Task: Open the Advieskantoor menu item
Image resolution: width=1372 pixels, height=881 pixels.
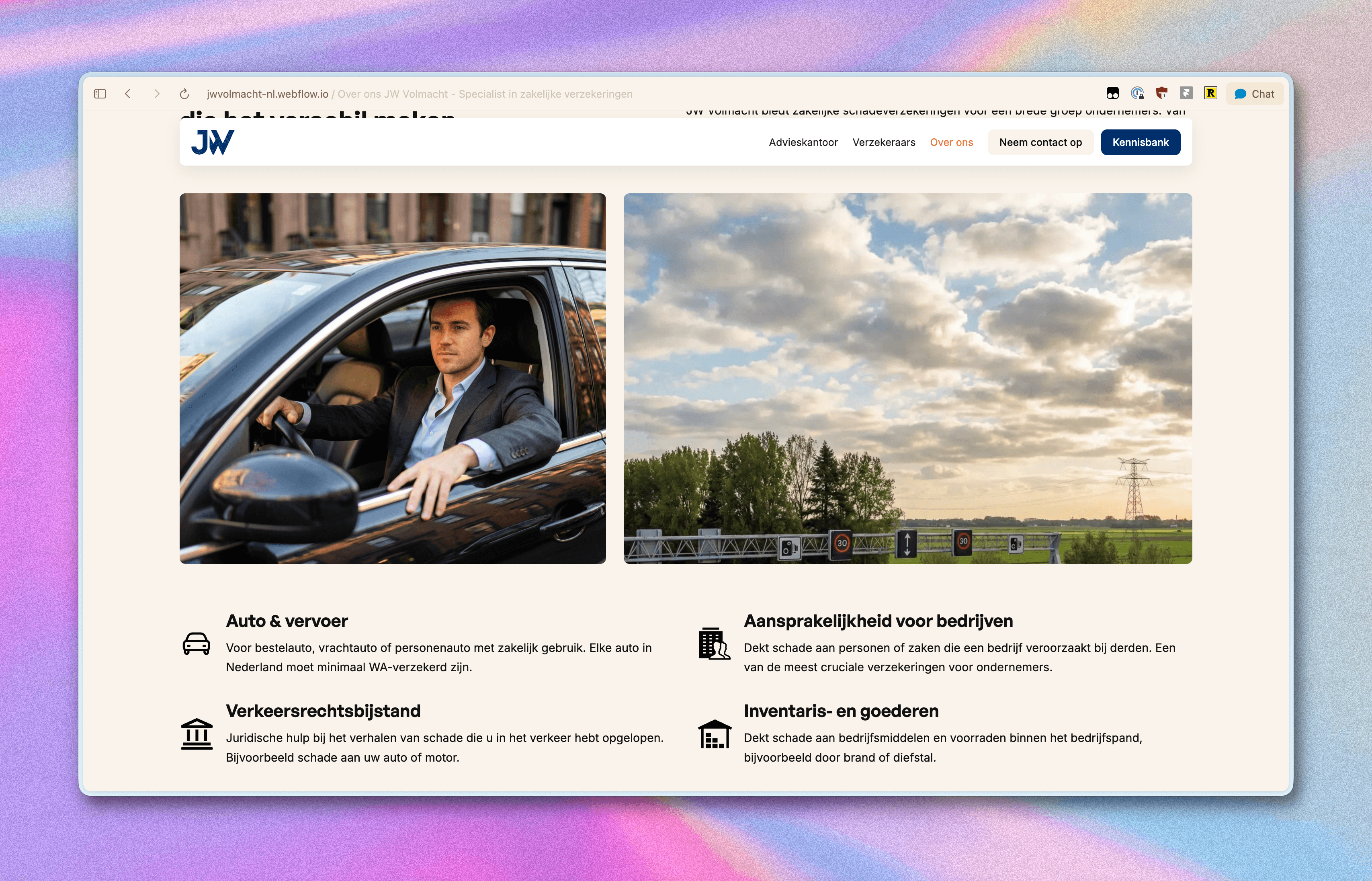Action: [803, 142]
